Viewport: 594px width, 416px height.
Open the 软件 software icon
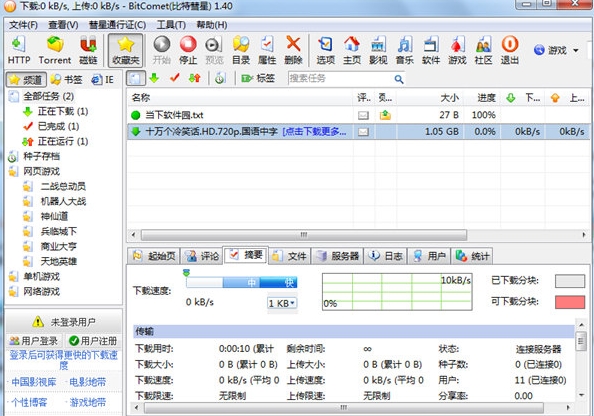pyautogui.click(x=431, y=50)
